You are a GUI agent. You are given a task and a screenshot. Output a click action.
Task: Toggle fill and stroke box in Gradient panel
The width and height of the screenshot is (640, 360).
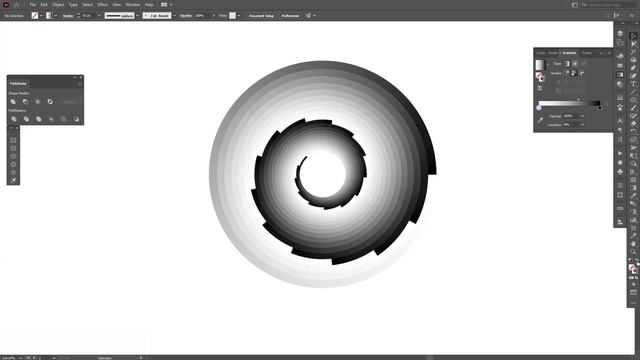click(x=540, y=76)
